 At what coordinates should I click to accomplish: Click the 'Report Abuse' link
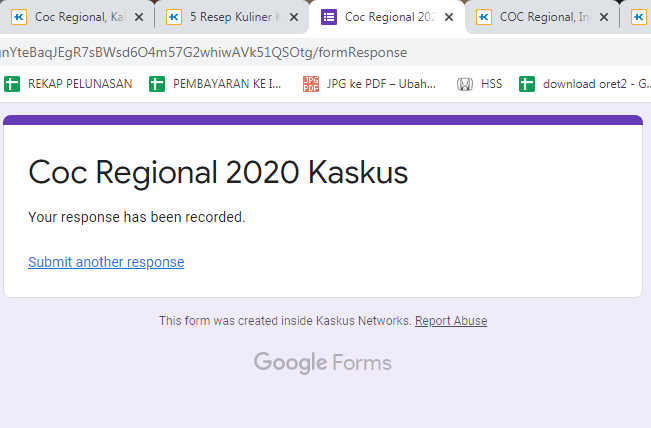[x=451, y=321]
